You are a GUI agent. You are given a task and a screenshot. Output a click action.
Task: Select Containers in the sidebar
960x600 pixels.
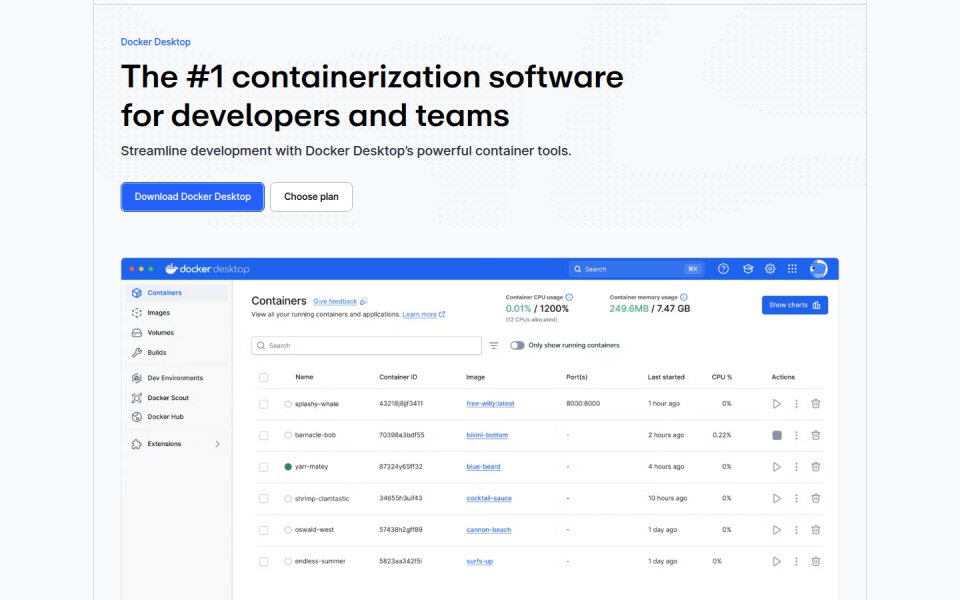[x=177, y=293]
